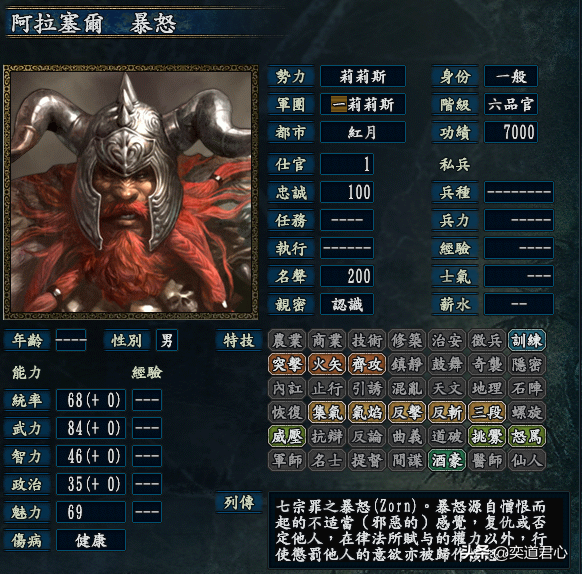Screen dimensions: 582x574
Task: Click the 火矢 skill badge
Action: (327, 365)
